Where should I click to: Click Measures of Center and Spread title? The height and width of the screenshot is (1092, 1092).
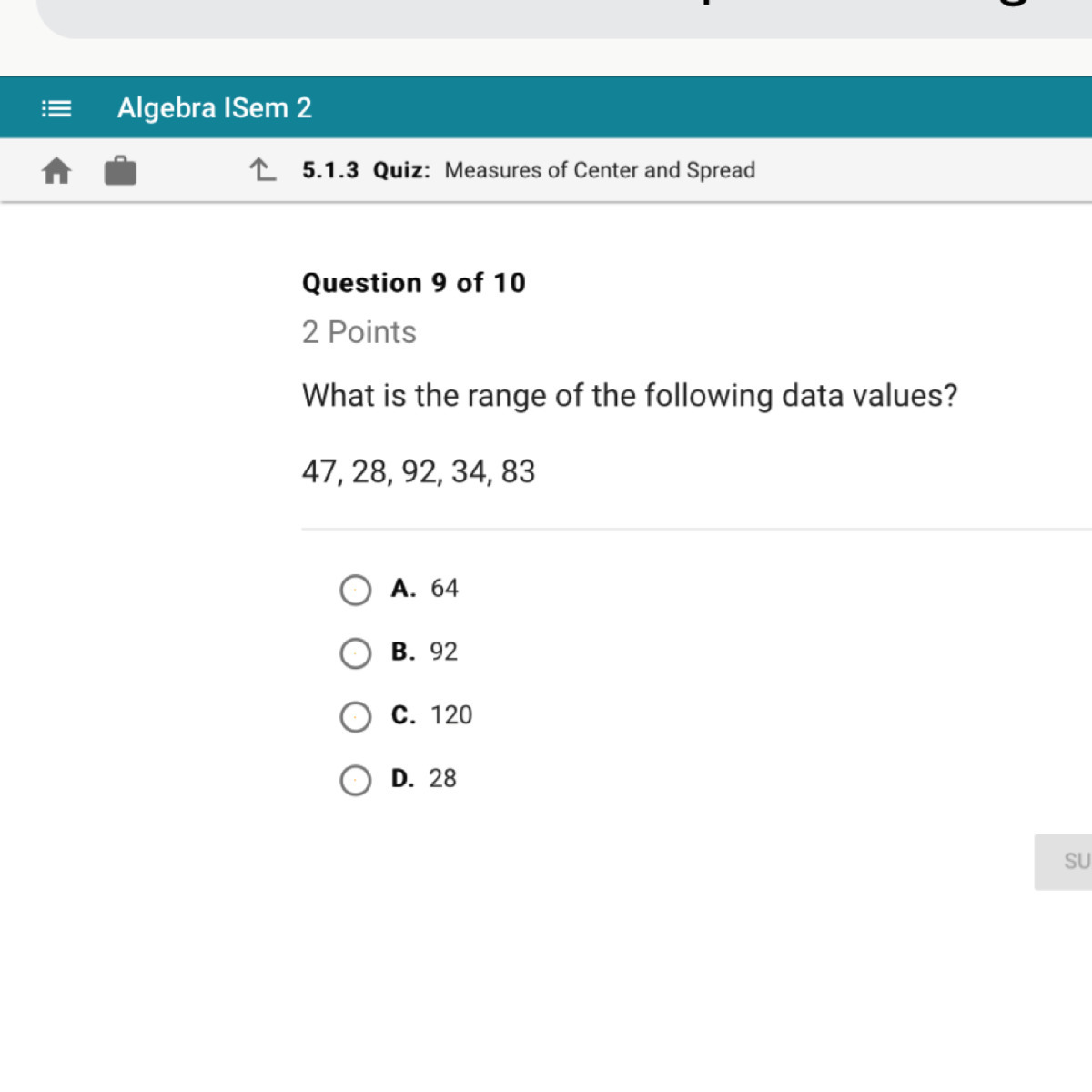click(600, 170)
